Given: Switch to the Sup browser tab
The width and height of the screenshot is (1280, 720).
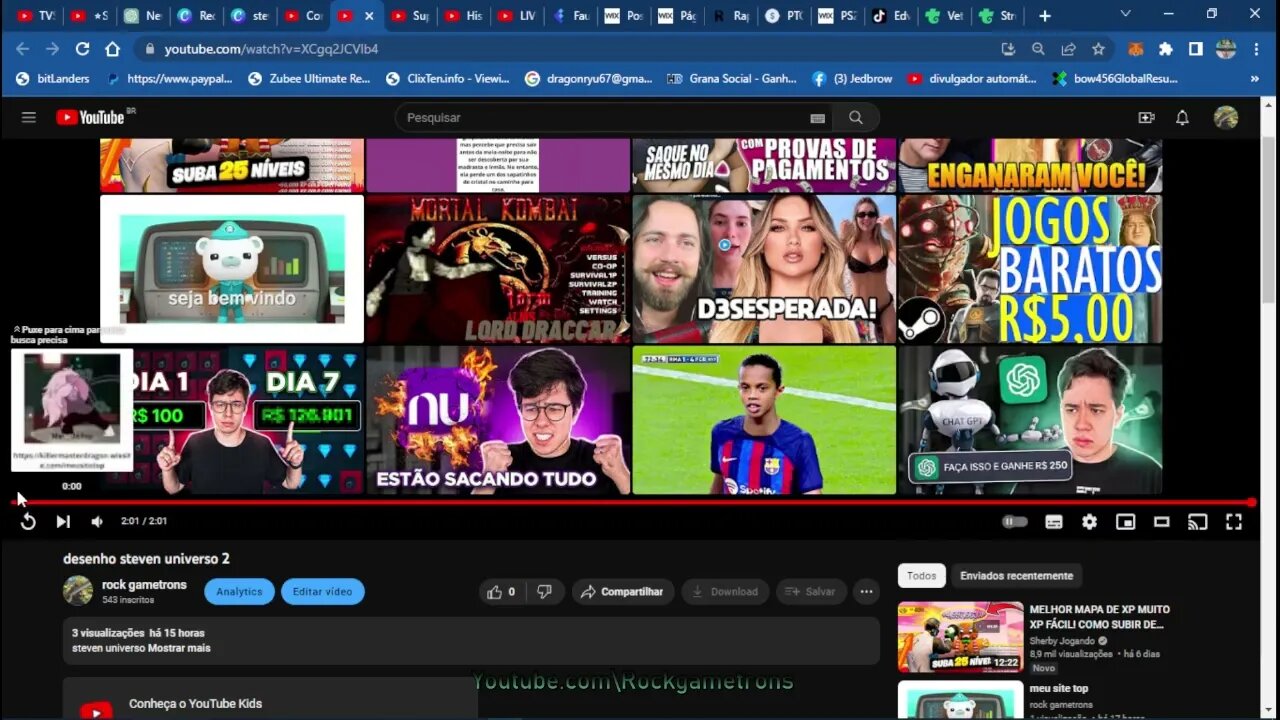Looking at the screenshot, I should click(x=410, y=16).
